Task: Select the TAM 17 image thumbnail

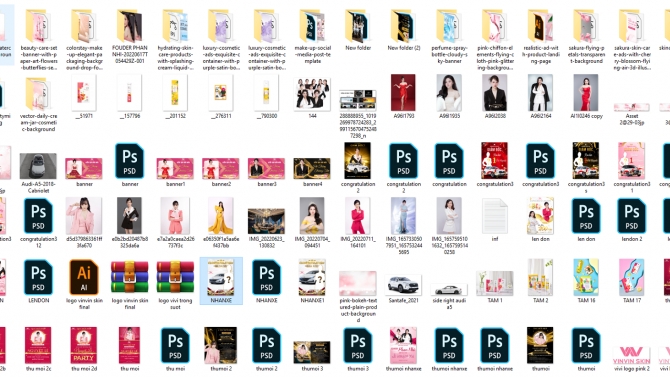Action: click(x=632, y=277)
